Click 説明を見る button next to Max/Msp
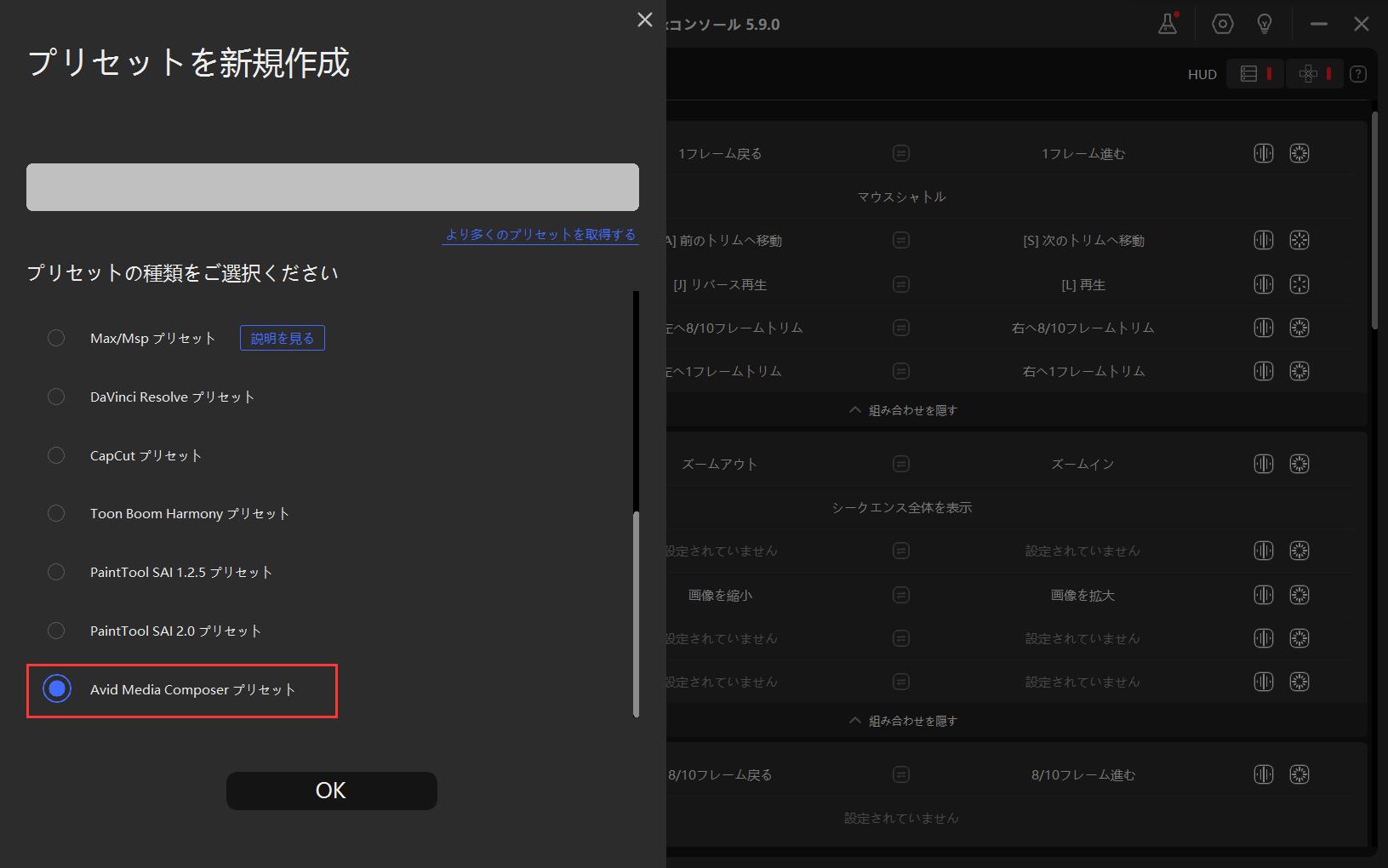 [282, 338]
